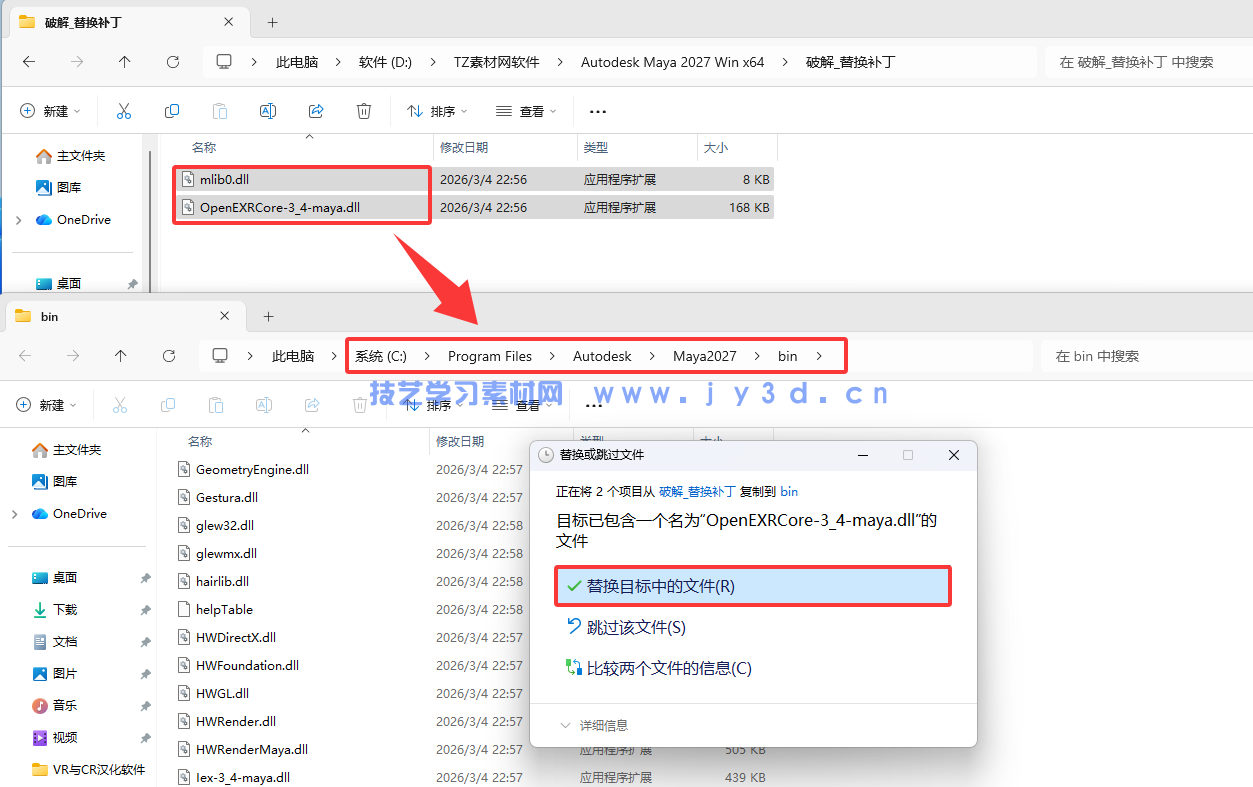Click the Share icon in top toolbar
1253x787 pixels.
(x=316, y=111)
